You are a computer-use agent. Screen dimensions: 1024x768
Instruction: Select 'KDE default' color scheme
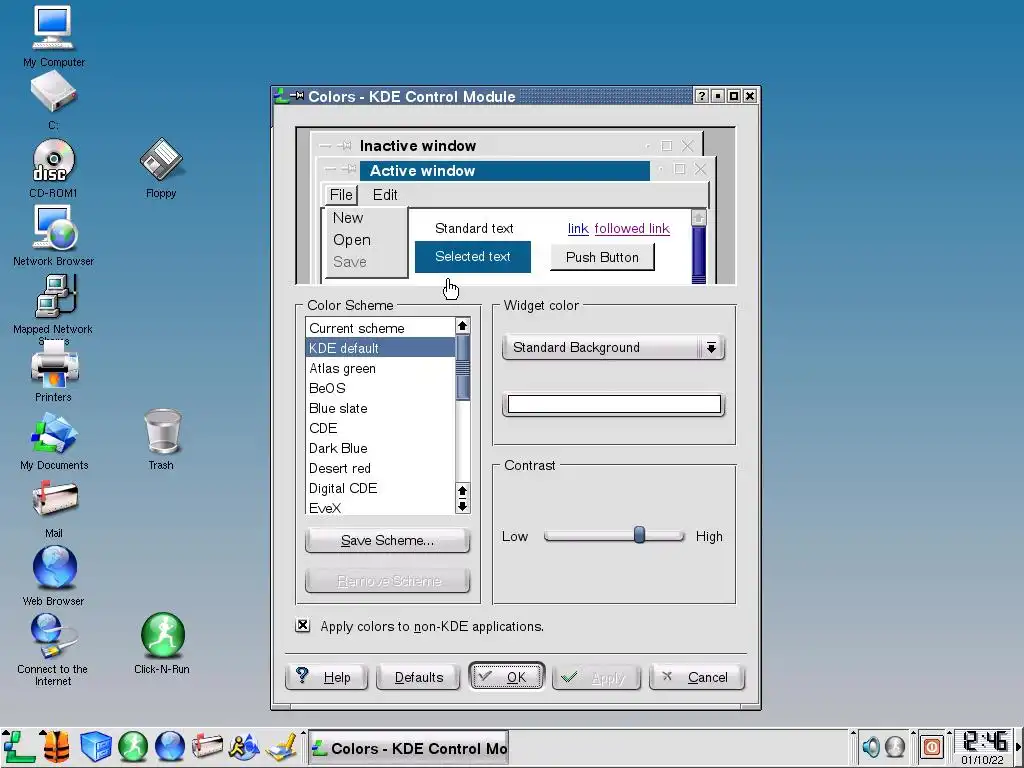380,348
